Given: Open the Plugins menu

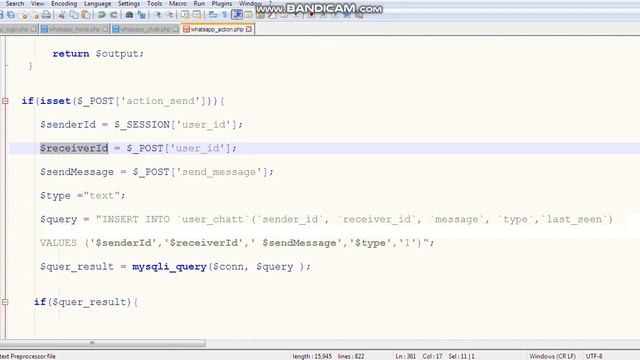Looking at the screenshot, I should 222,4.
